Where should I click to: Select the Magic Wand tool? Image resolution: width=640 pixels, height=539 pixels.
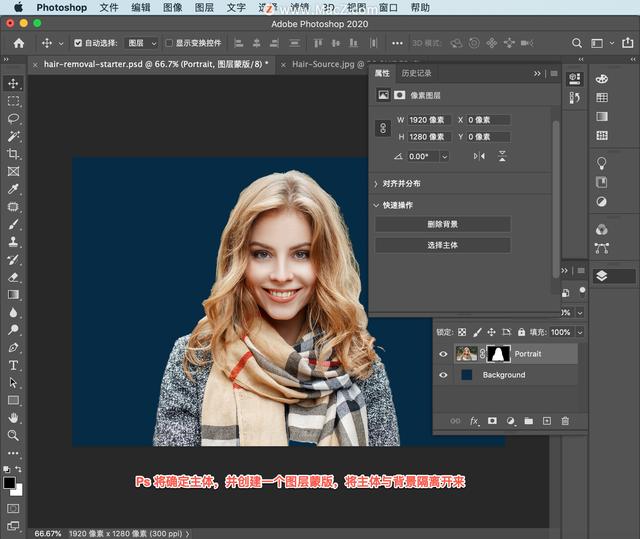click(x=14, y=136)
